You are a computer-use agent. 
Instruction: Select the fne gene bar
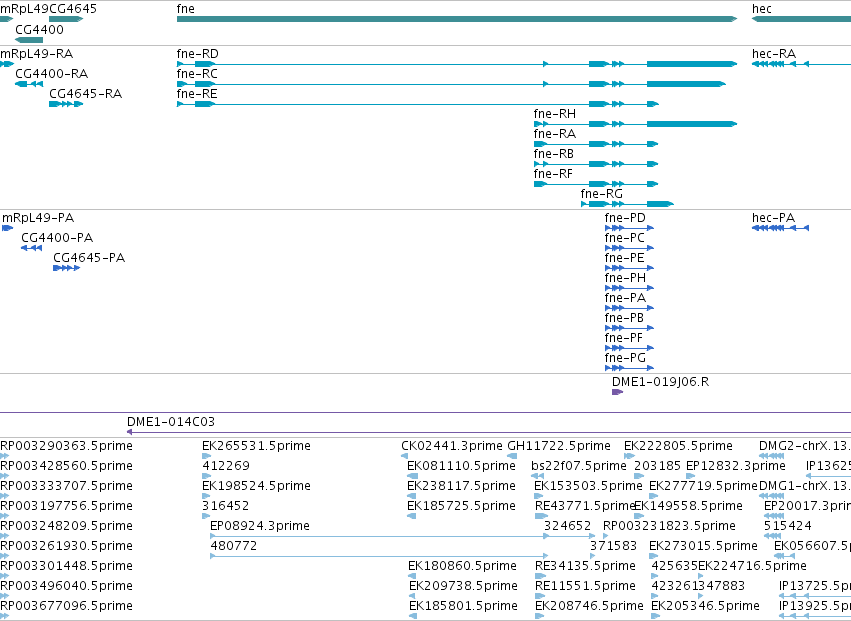457,19
